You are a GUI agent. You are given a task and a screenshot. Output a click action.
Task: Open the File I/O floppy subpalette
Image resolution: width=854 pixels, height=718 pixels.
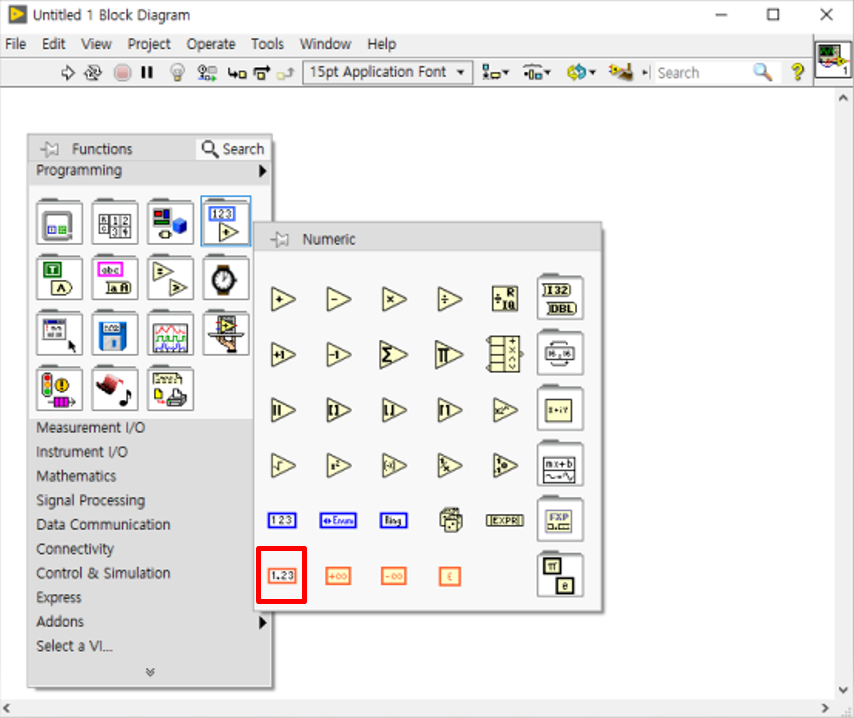(x=115, y=333)
